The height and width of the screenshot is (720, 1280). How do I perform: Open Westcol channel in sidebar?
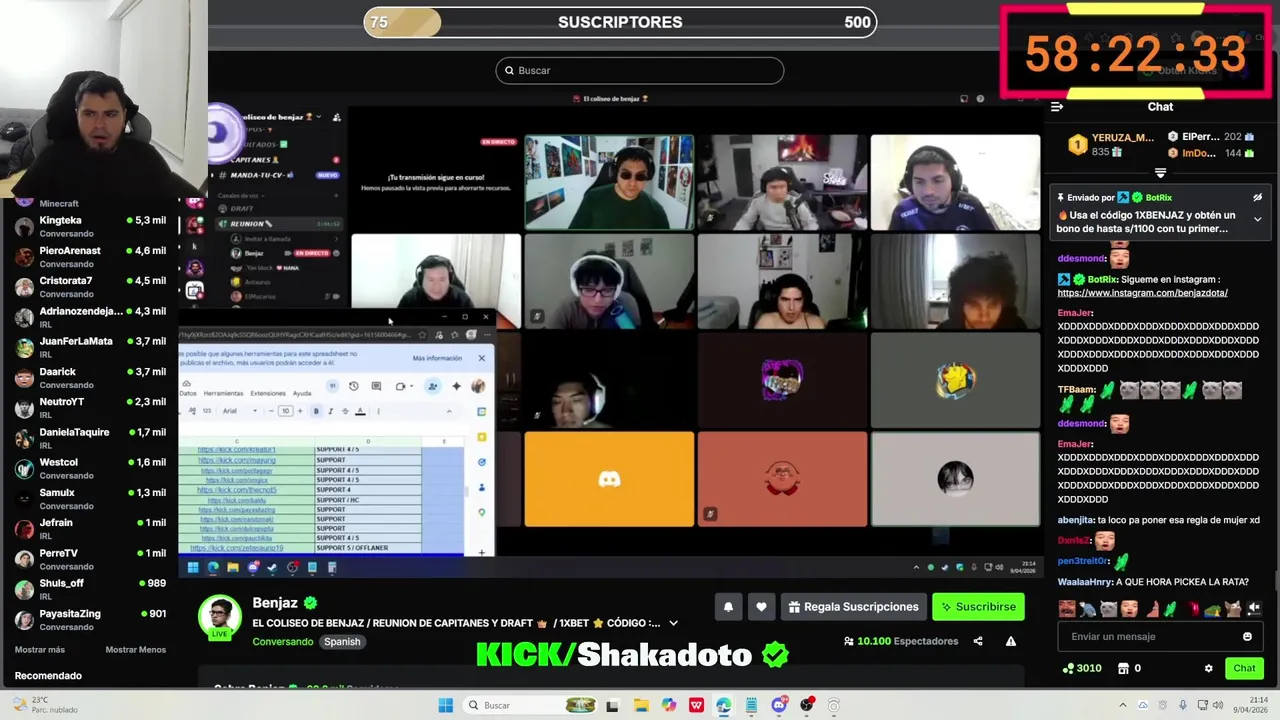(90, 469)
